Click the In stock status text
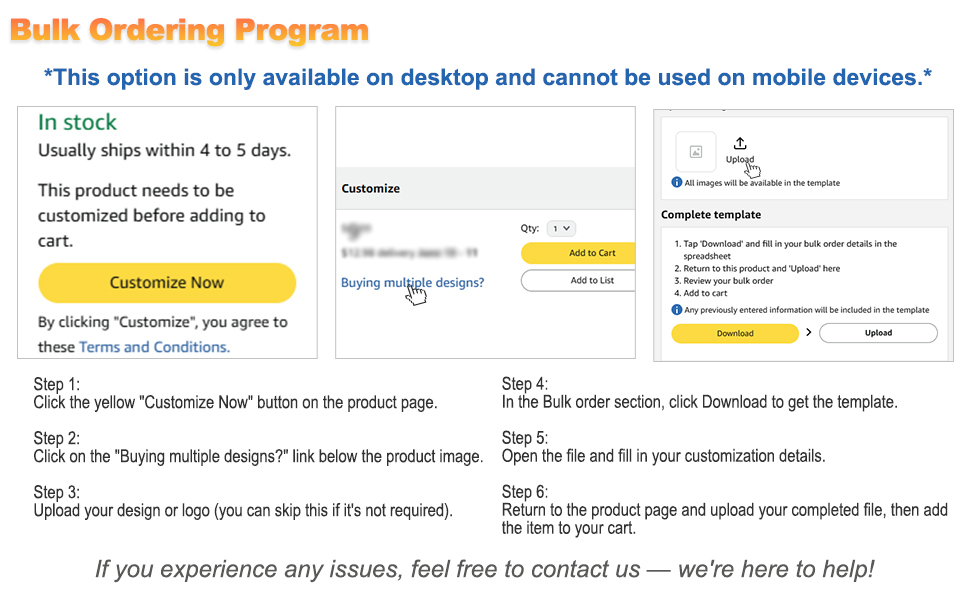 point(77,122)
